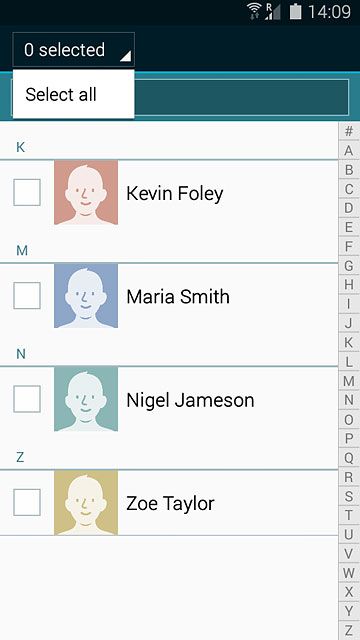The width and height of the screenshot is (360, 640).
Task: Tap the signal strength roaming icon
Action: pos(273,11)
